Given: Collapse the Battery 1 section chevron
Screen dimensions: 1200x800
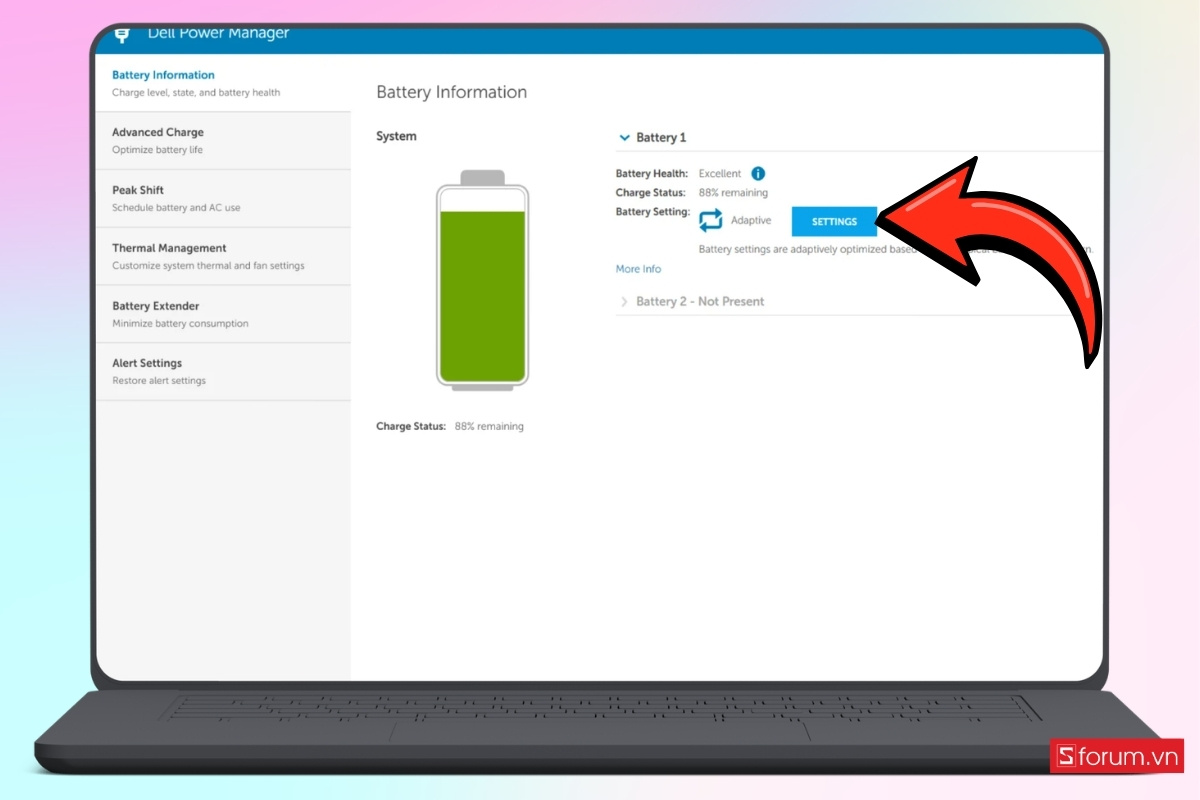Looking at the screenshot, I should (x=624, y=138).
